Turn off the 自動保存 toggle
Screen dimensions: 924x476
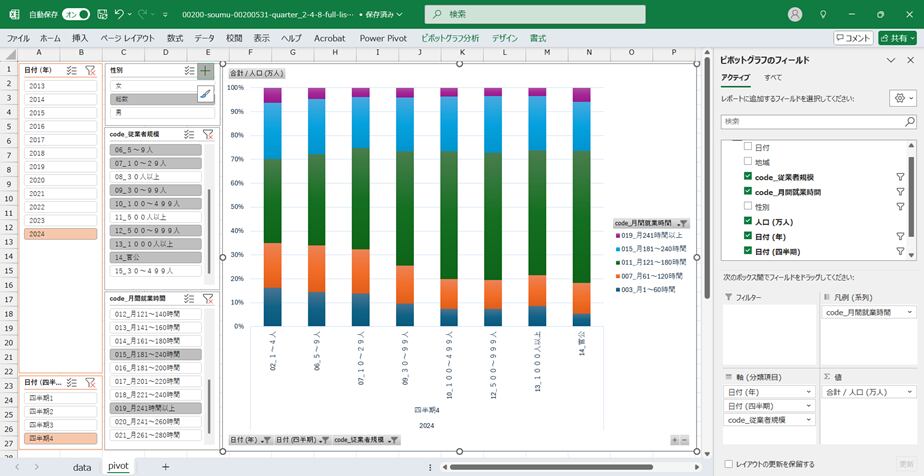(75, 15)
